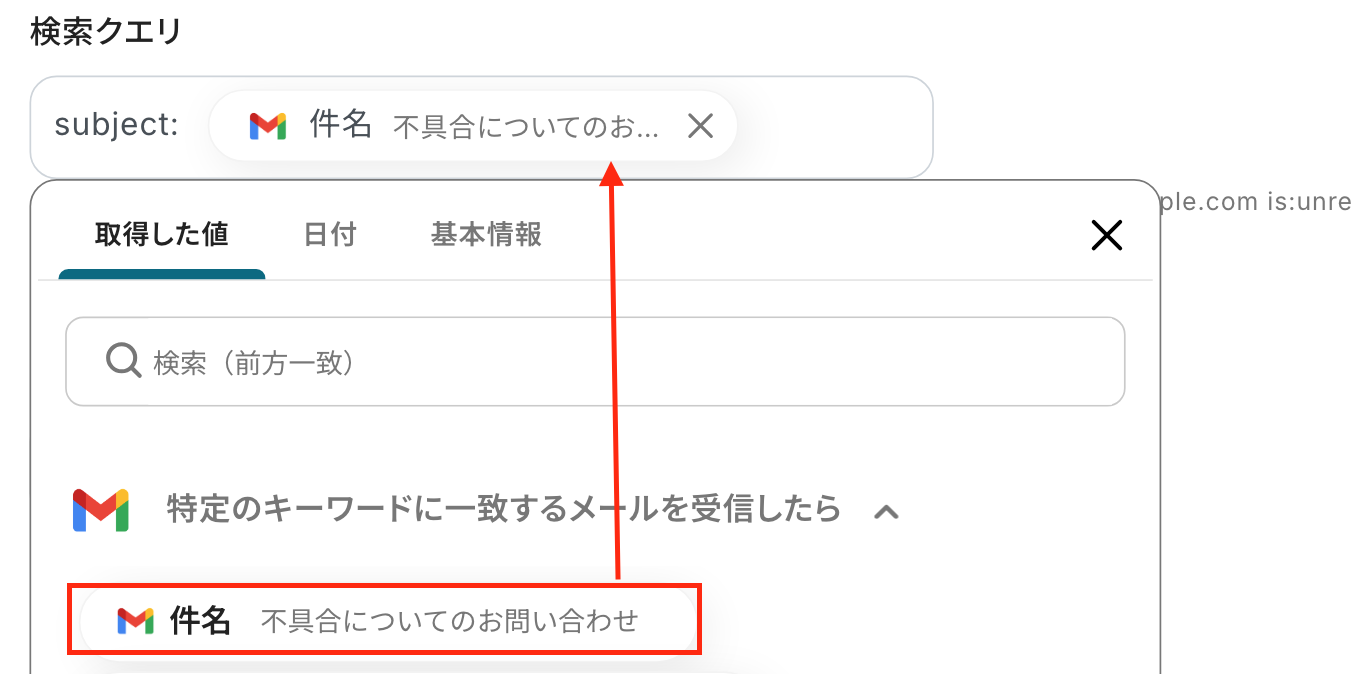Open the 日付 tab

click(330, 235)
